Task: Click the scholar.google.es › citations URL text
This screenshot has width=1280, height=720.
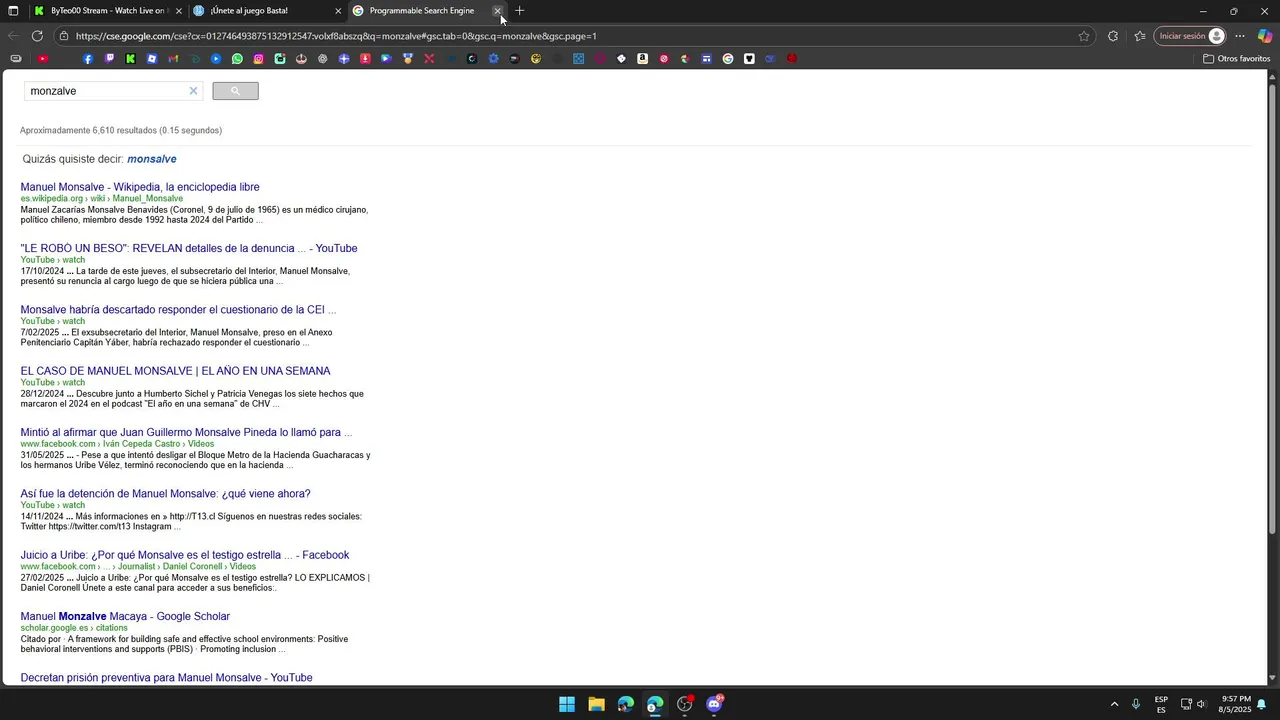Action: [x=74, y=628]
